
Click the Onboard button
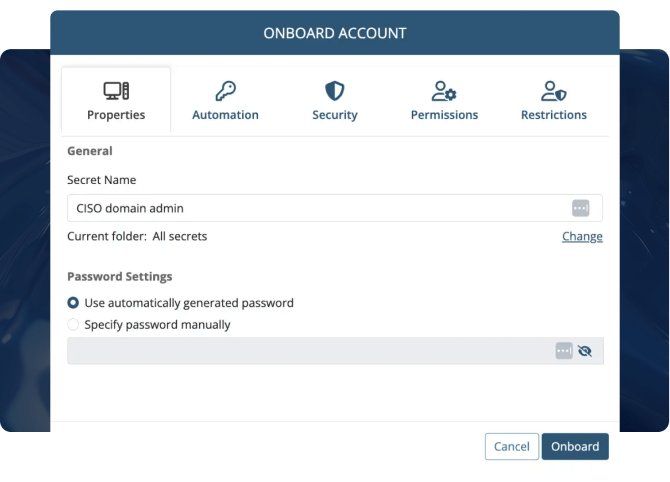(x=575, y=447)
